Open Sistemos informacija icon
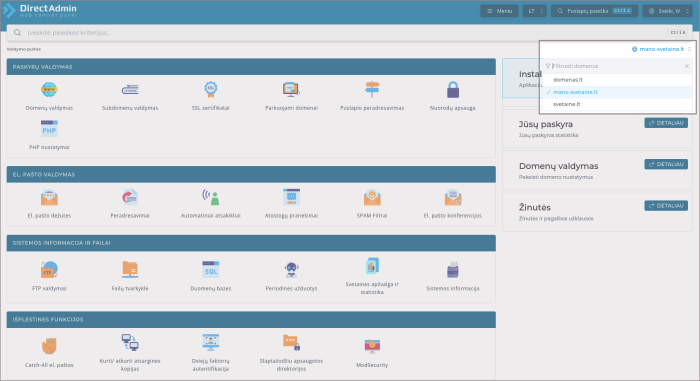 [453, 270]
